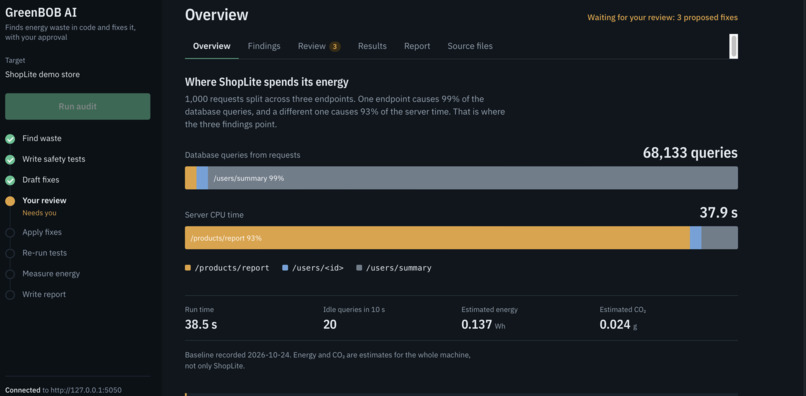Click the 'Needs you' status text
Viewport: 806px width, 396px height.
(x=40, y=213)
